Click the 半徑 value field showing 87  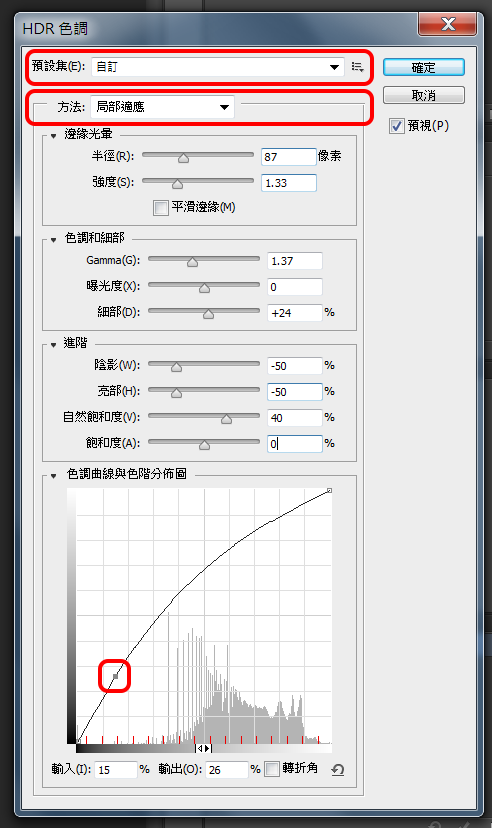click(289, 157)
